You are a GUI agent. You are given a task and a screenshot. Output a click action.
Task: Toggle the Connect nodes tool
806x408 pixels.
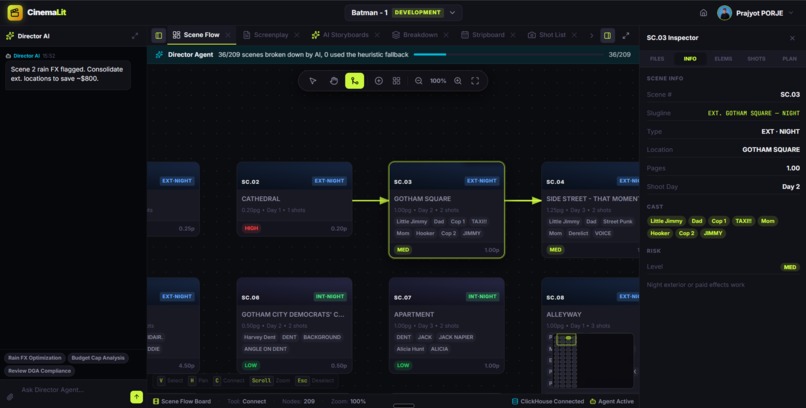point(355,81)
